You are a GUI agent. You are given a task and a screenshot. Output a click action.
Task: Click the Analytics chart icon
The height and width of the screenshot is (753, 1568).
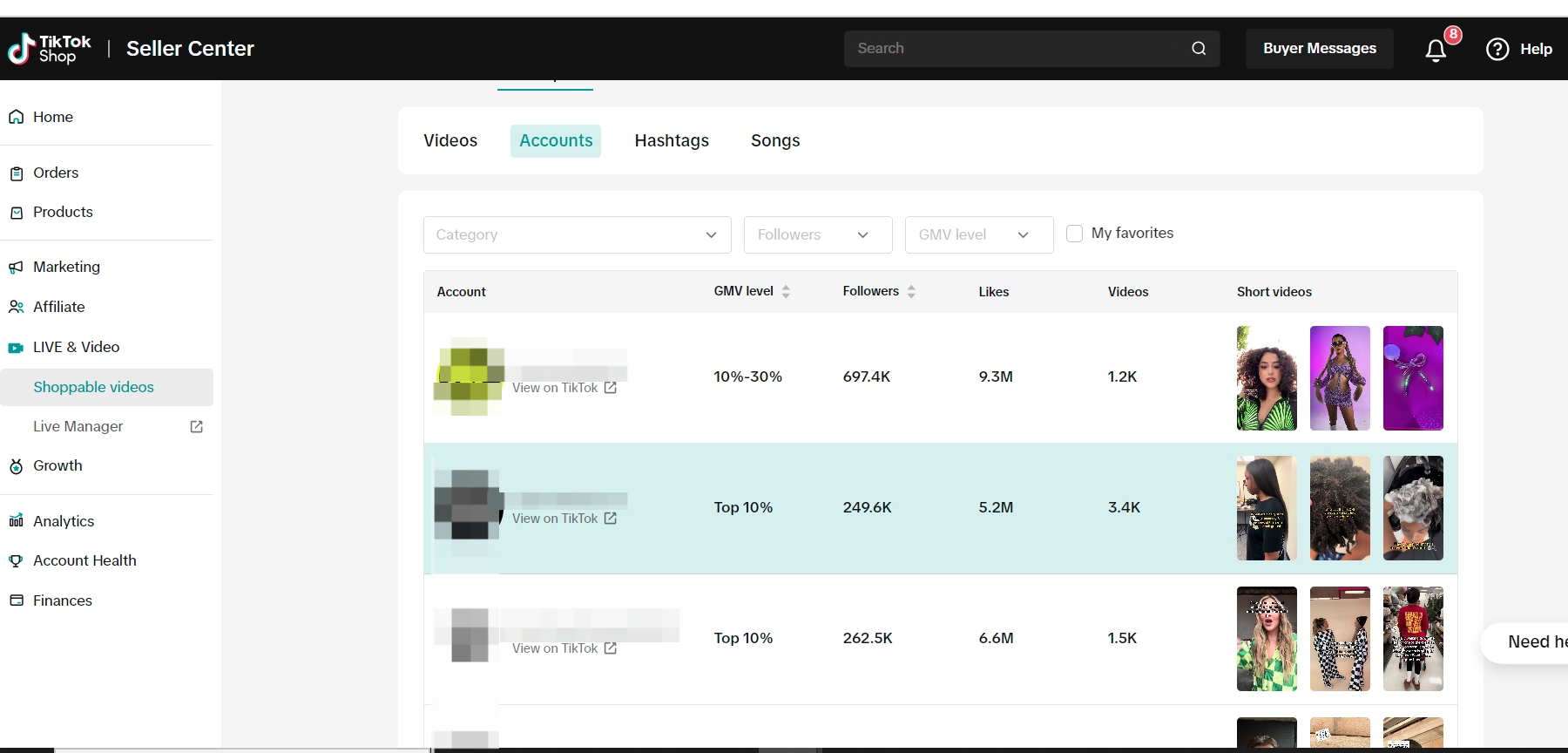point(16,521)
